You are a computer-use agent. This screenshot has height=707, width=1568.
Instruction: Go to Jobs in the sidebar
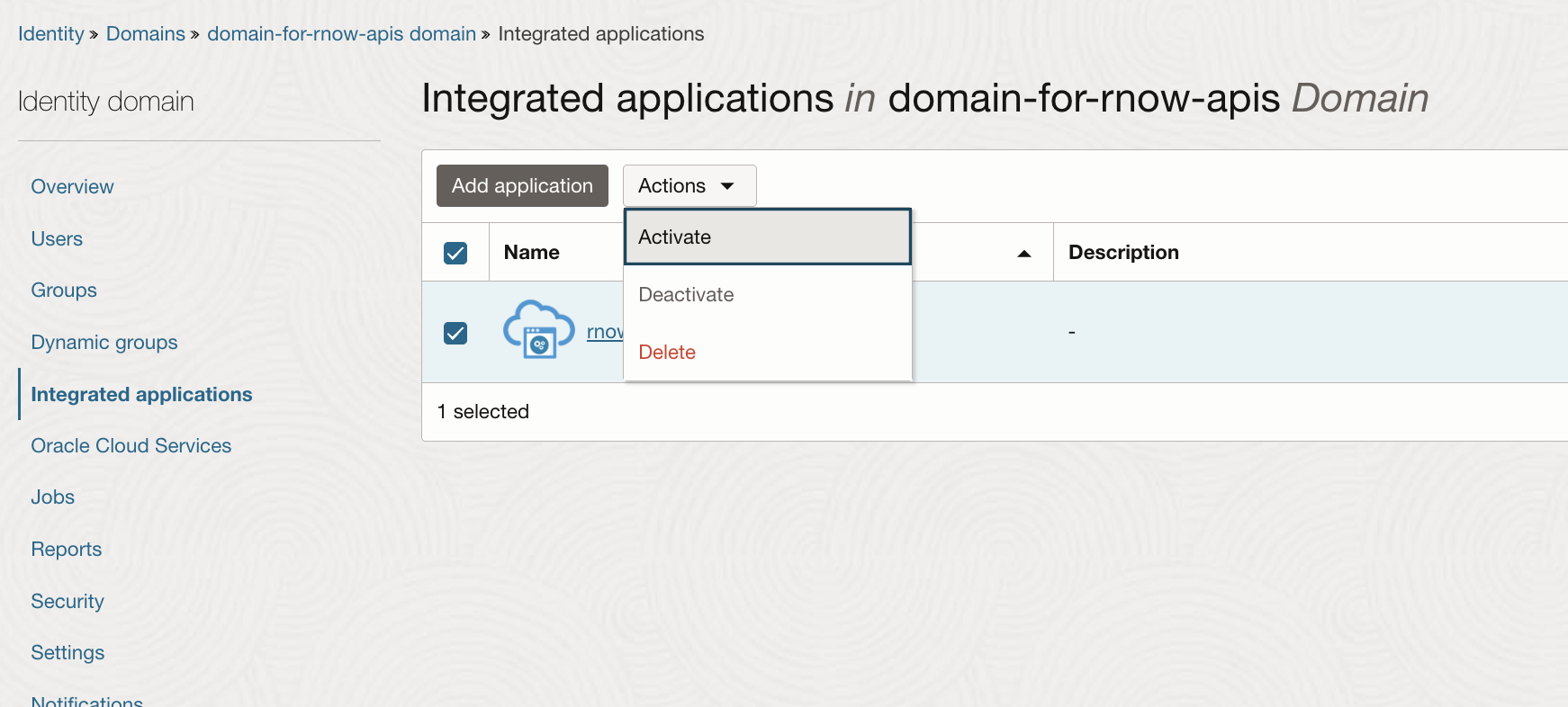tap(53, 497)
